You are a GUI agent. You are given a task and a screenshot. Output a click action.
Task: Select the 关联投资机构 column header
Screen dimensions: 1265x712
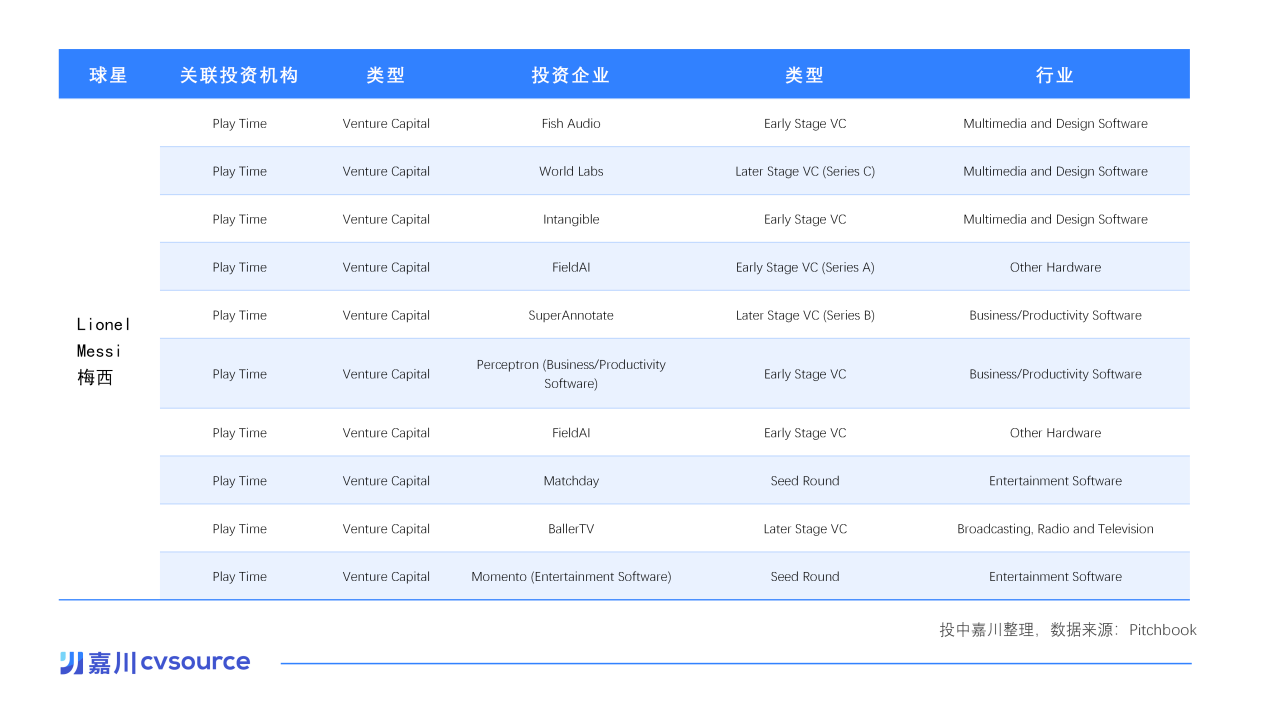(239, 75)
